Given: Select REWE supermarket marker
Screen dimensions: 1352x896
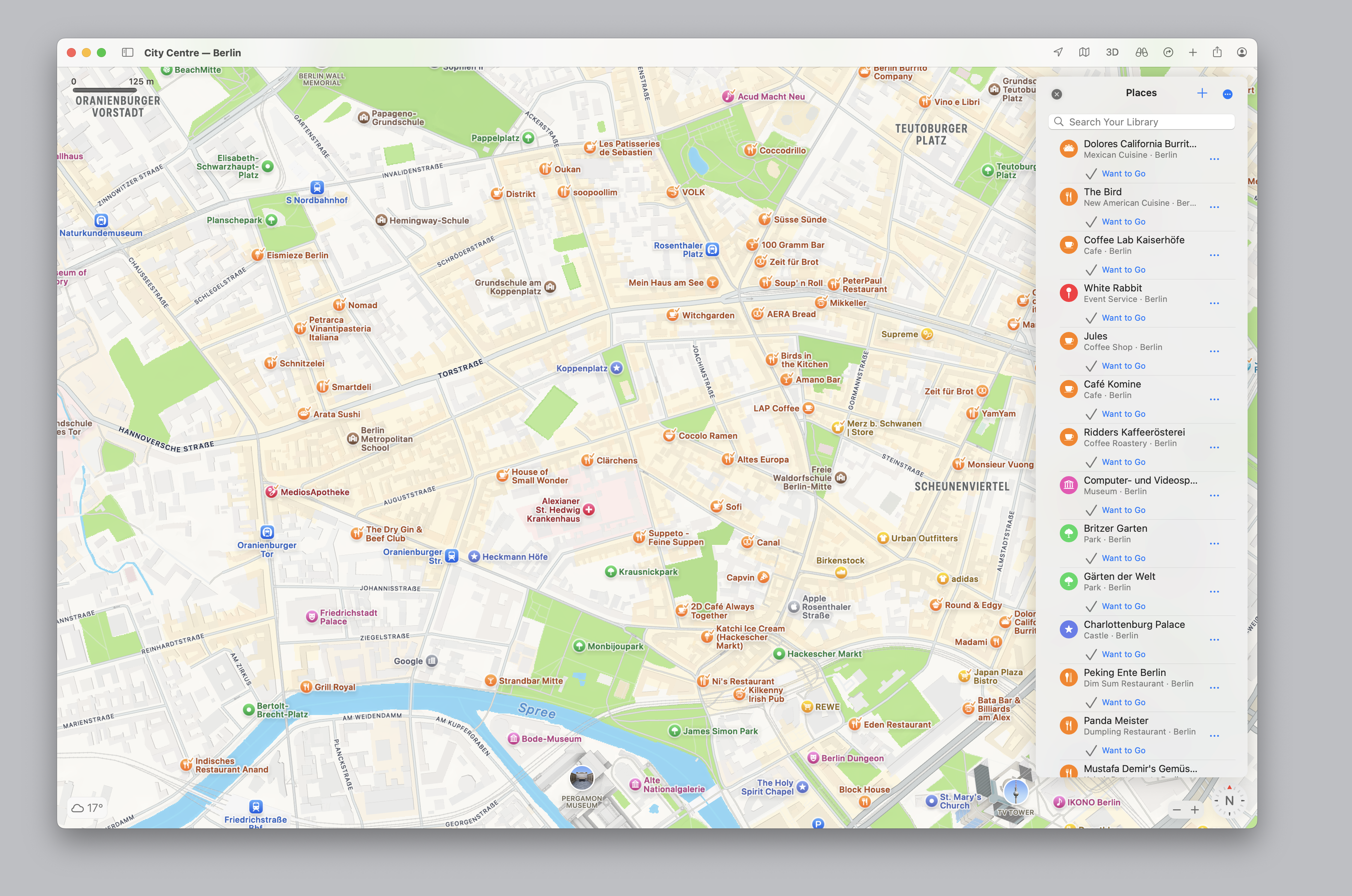Looking at the screenshot, I should 807,707.
